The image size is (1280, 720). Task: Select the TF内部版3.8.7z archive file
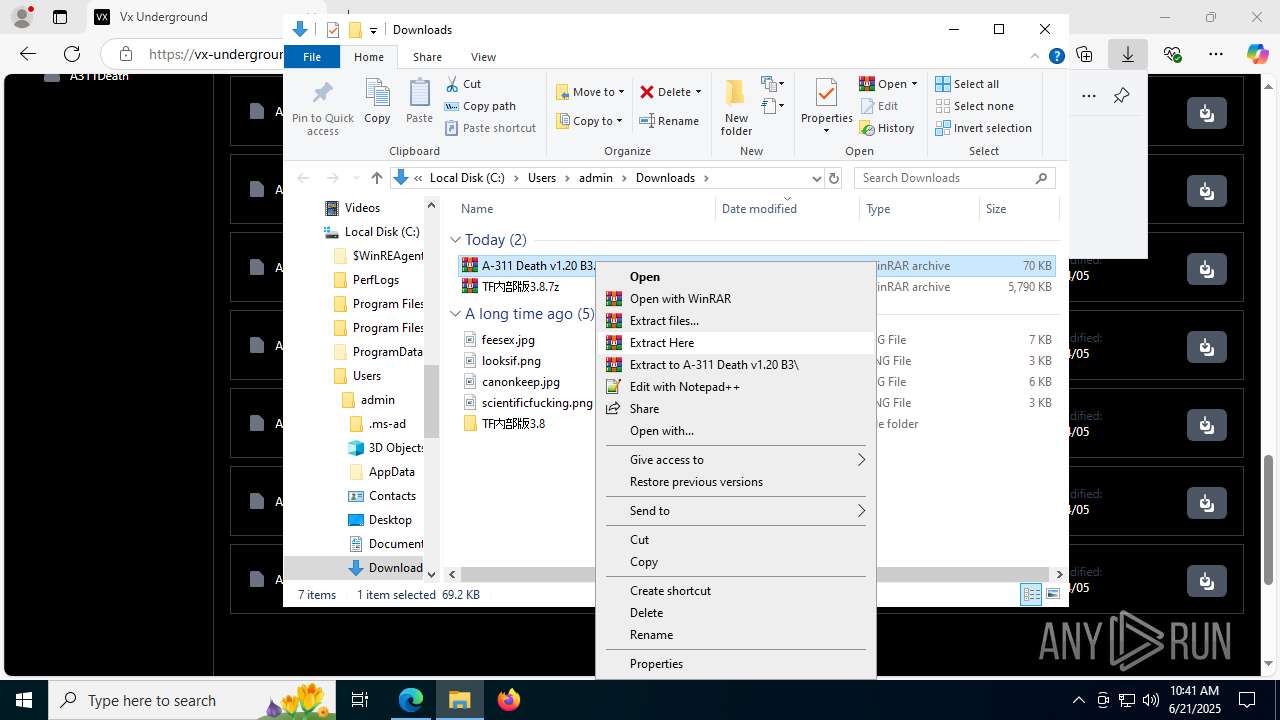pos(520,287)
